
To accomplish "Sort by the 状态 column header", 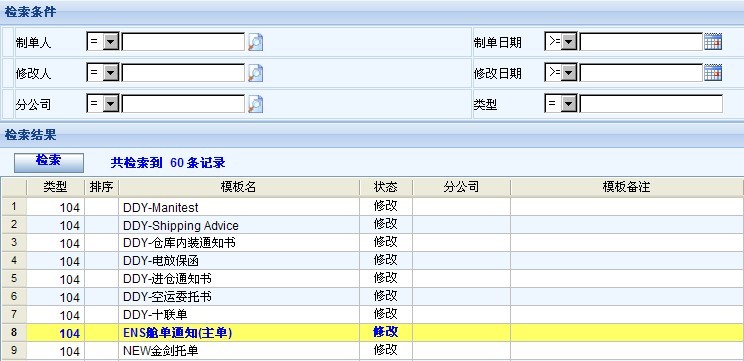I will (386, 187).
